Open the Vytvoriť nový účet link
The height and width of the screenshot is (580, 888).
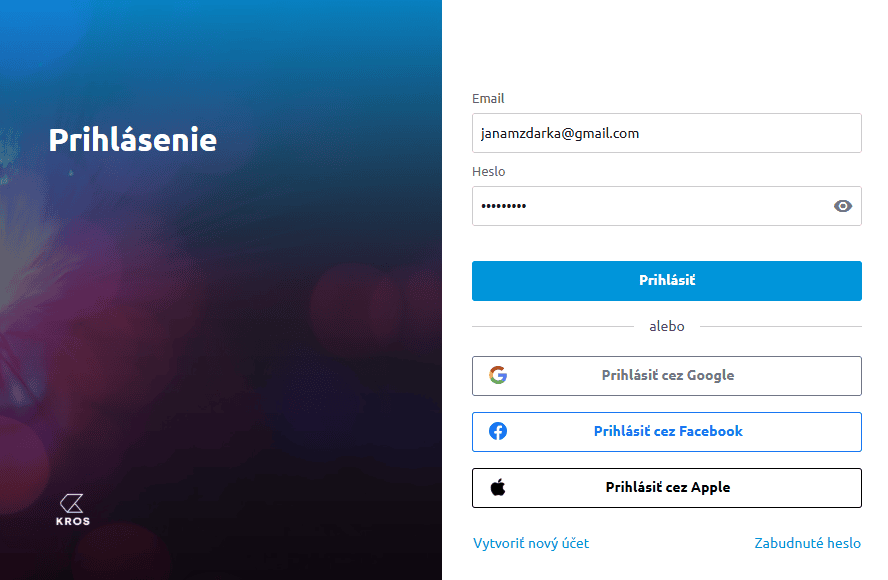531,544
